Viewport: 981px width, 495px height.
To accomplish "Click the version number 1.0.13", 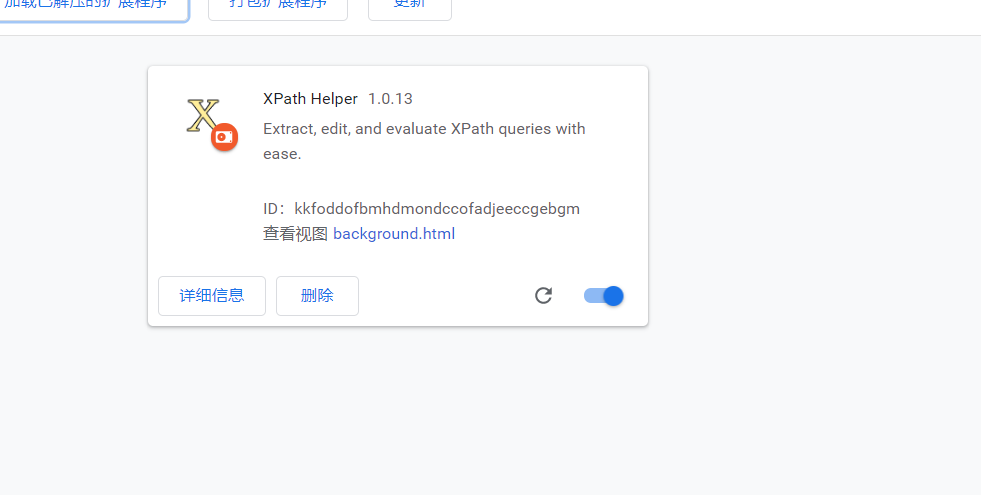I will tap(390, 99).
